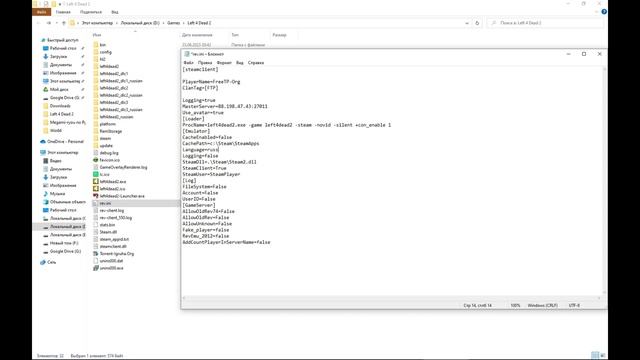Select the update folder
Image resolution: width=640 pixels, height=360 pixels.
(x=106, y=146)
